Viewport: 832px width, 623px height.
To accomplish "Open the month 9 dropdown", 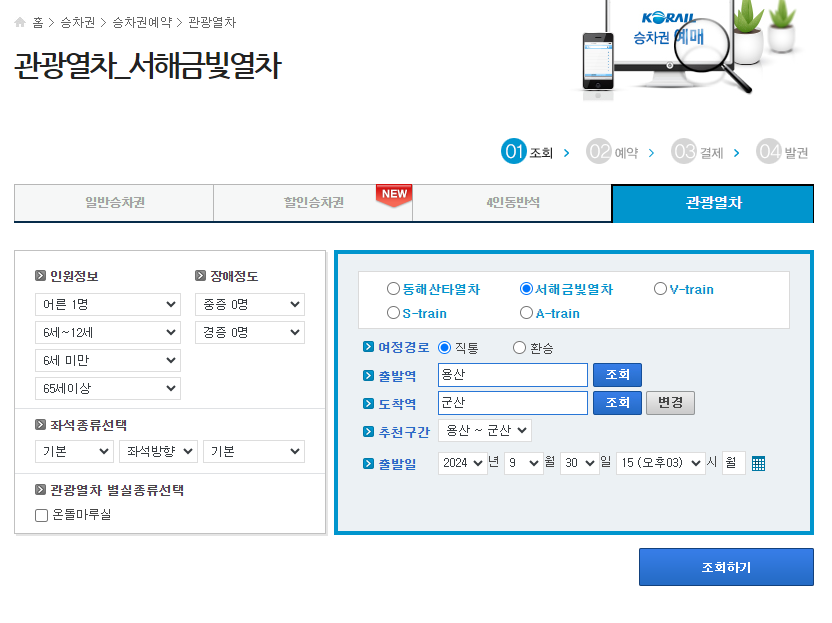I will pyautogui.click(x=523, y=463).
